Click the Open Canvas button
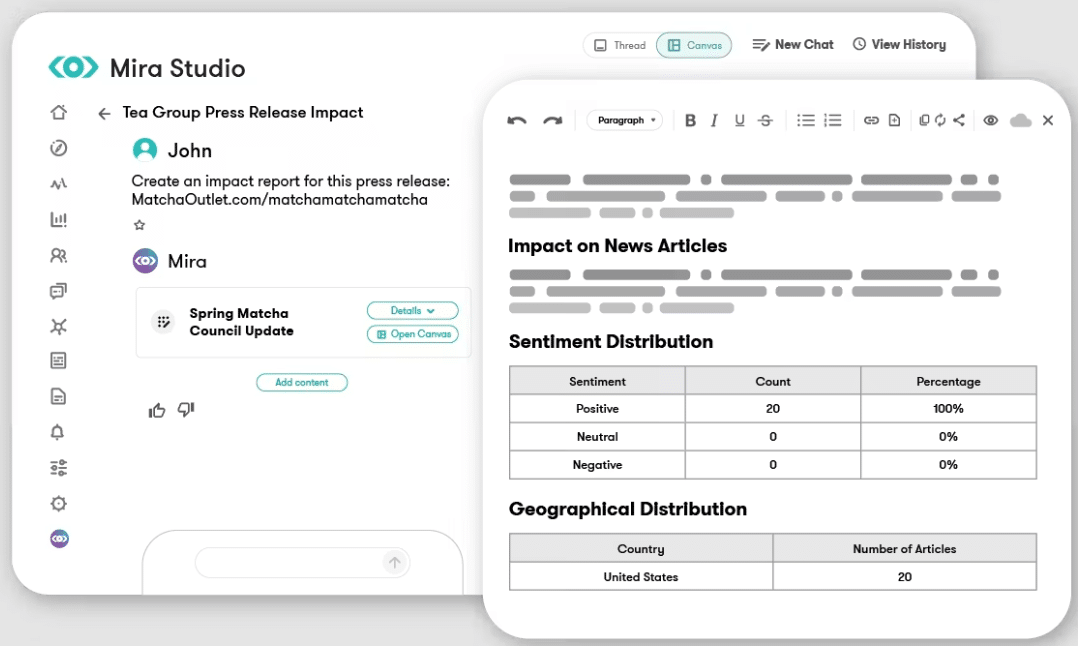This screenshot has width=1078, height=646. 412,334
